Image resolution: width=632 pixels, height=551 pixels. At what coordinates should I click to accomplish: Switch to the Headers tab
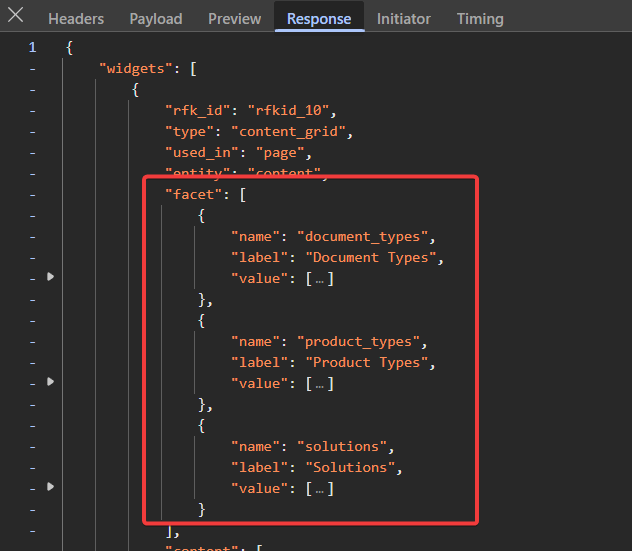click(x=76, y=19)
